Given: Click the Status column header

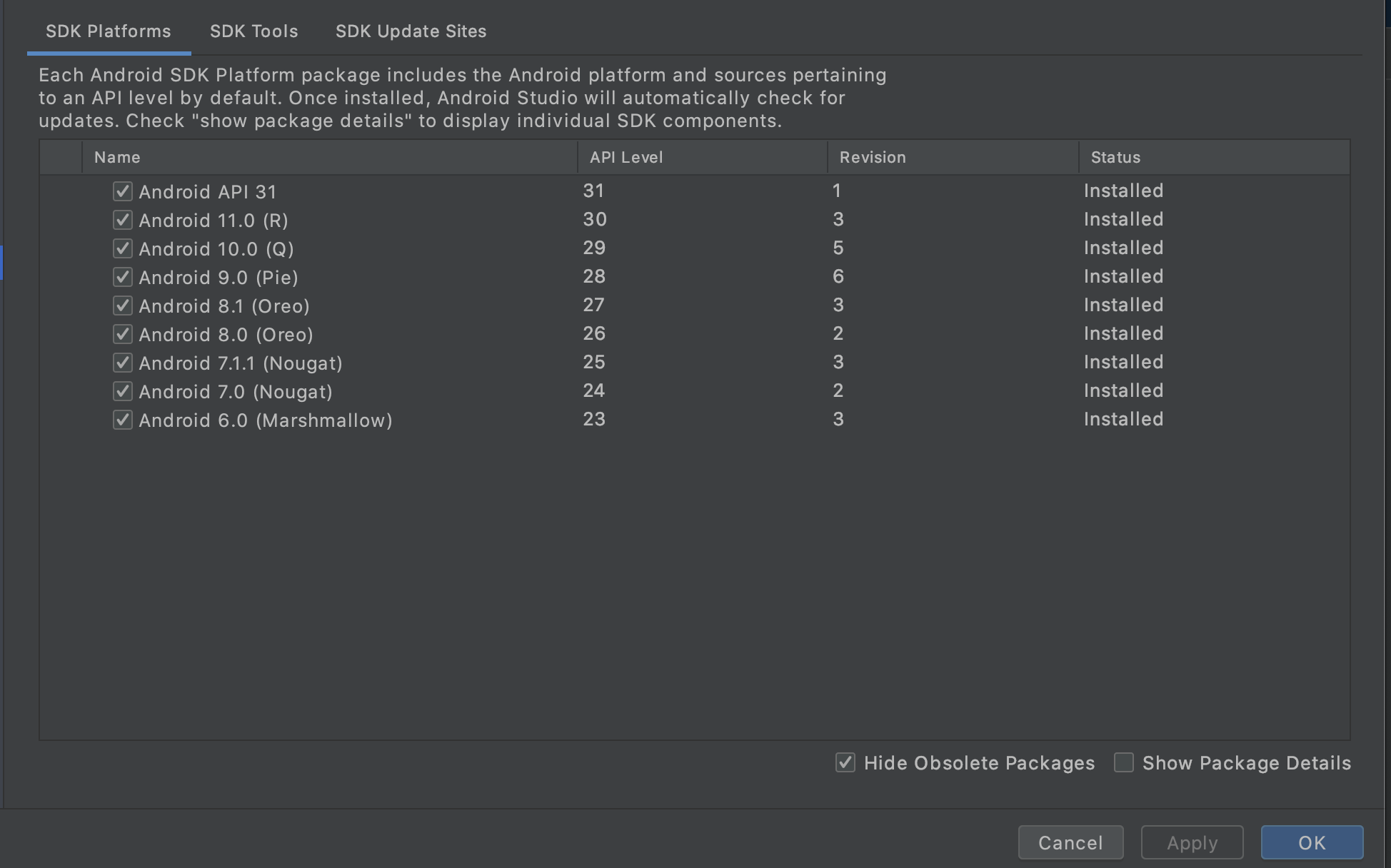Looking at the screenshot, I should [1115, 157].
